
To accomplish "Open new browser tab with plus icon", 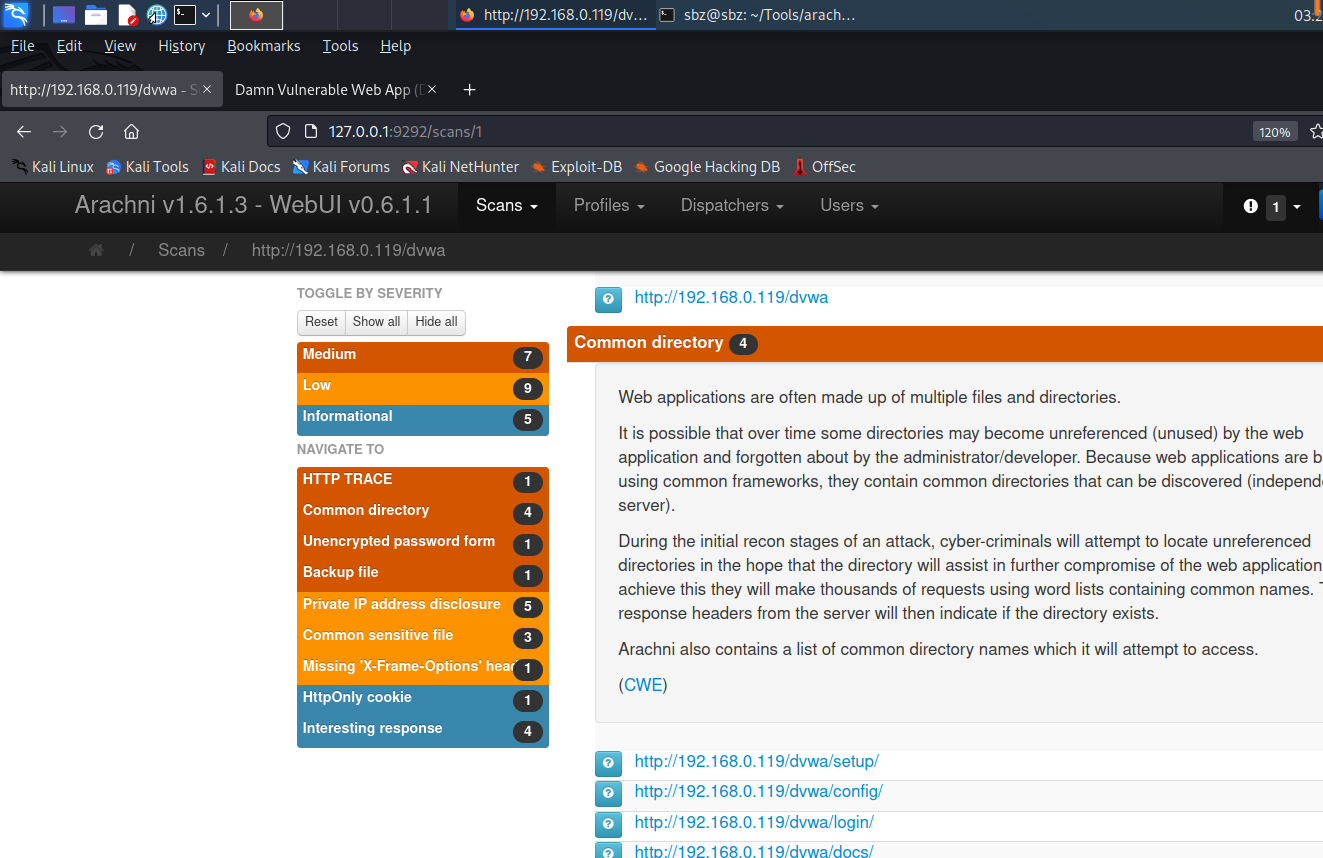I will [469, 90].
